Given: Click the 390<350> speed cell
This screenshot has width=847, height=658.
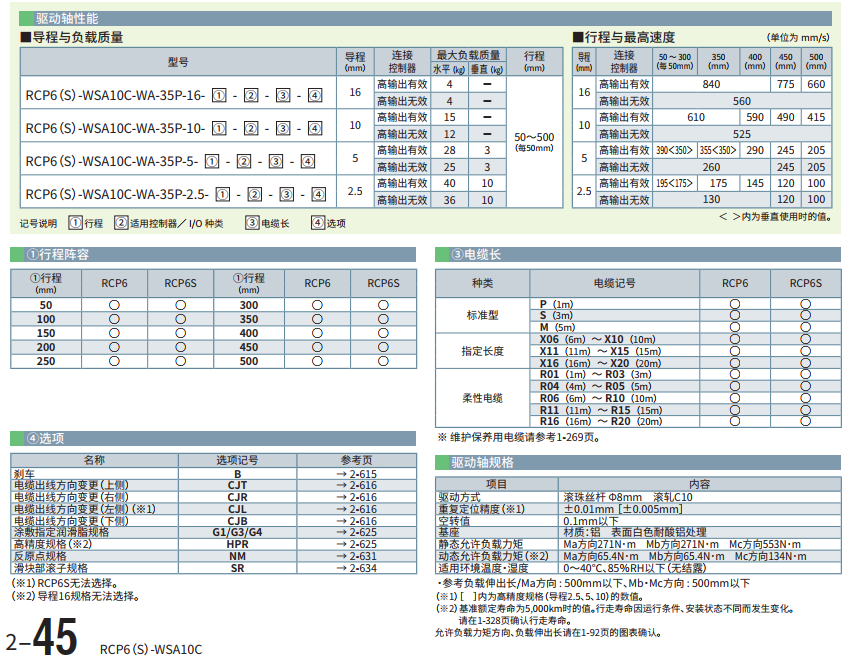Looking at the screenshot, I should click(x=675, y=150).
